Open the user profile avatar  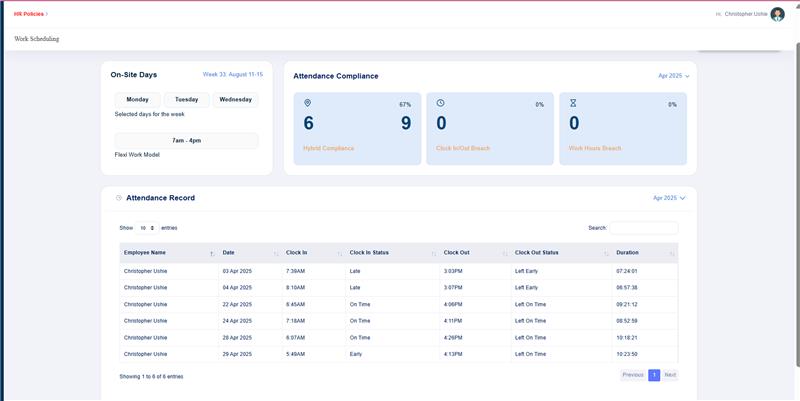click(x=777, y=14)
